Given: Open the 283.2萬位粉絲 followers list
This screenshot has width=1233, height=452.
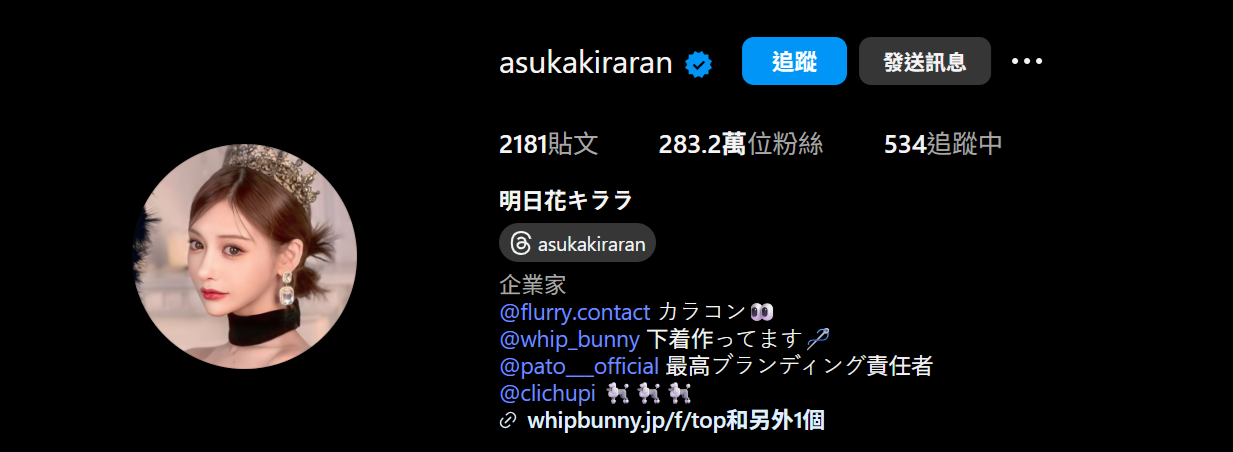Looking at the screenshot, I should pyautogui.click(x=740, y=144).
